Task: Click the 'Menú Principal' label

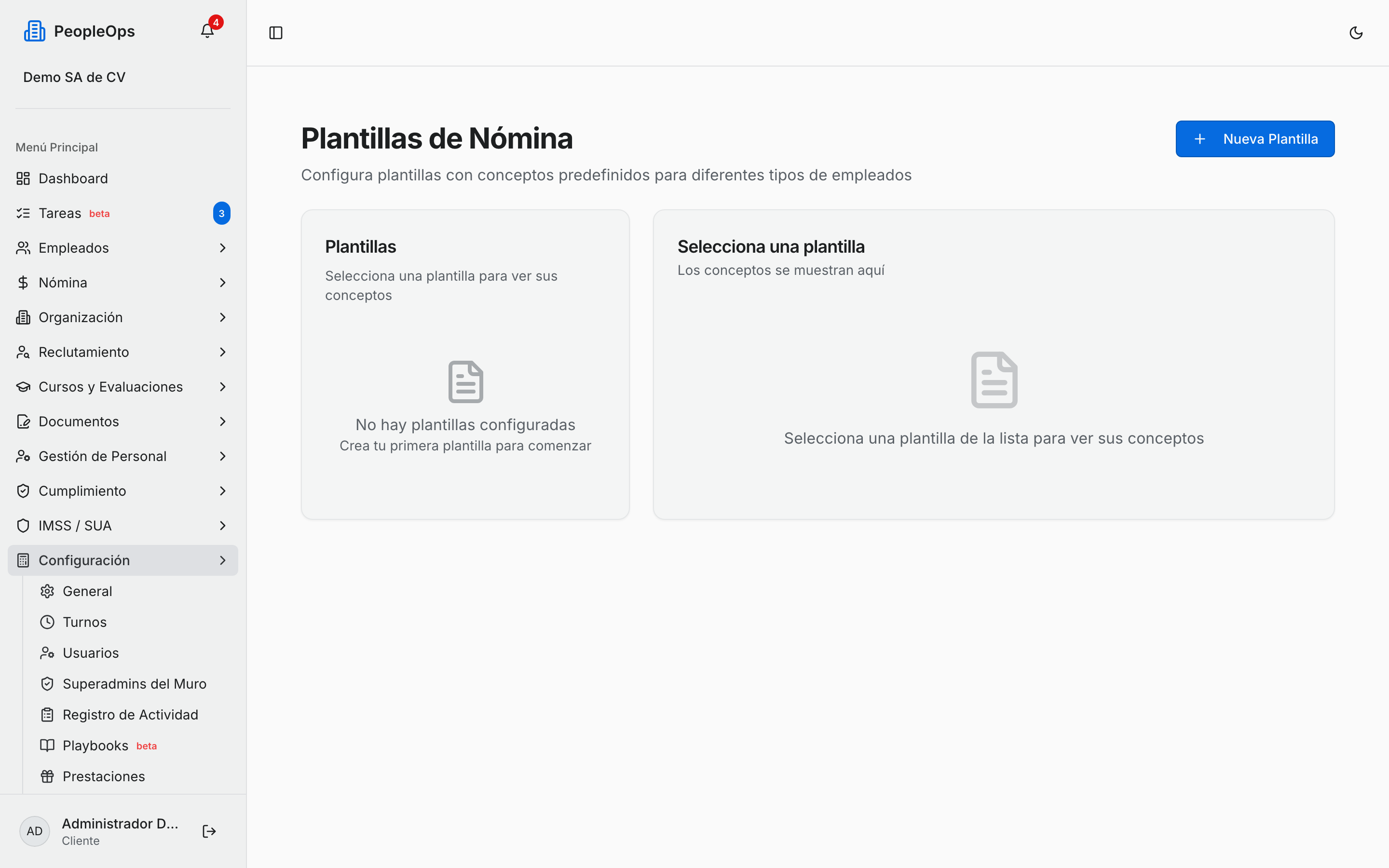Action: [57, 148]
